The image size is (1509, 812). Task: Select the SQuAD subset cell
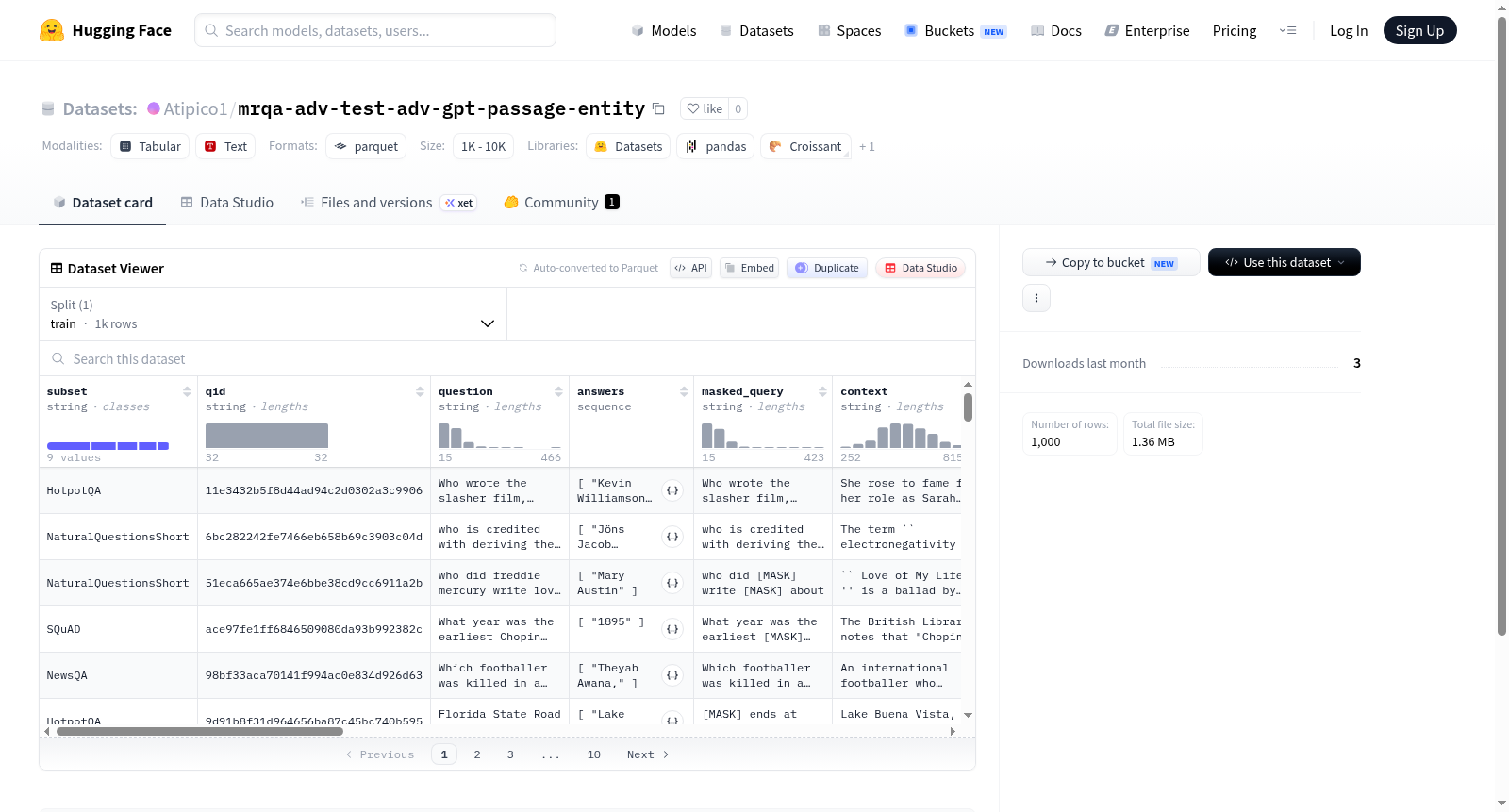[x=119, y=629]
